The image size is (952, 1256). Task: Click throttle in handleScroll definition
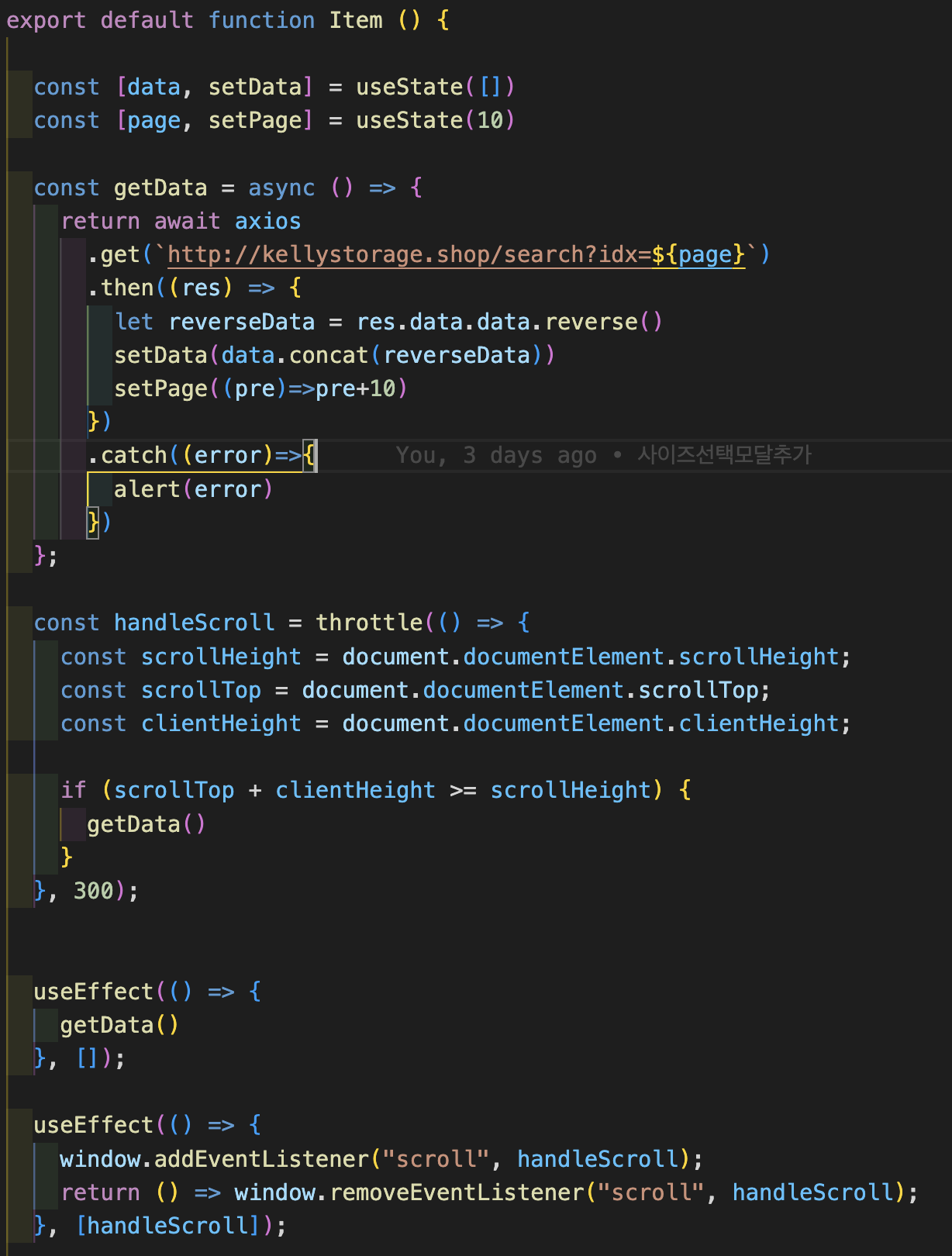point(369,623)
